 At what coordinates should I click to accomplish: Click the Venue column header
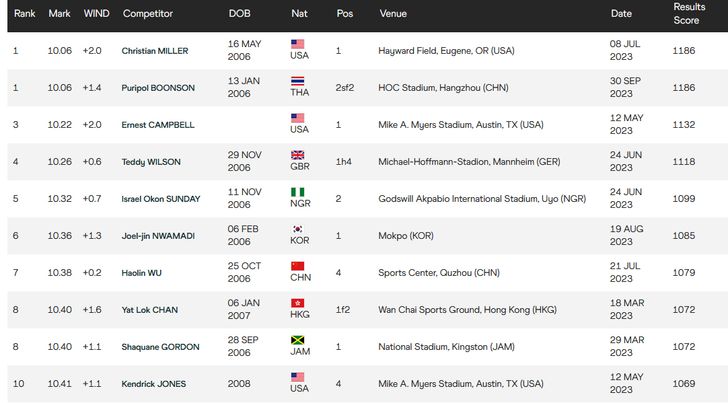[x=393, y=14]
